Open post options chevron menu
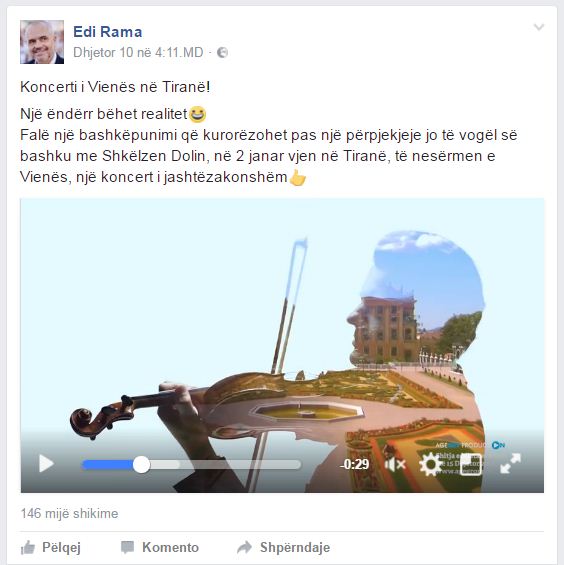The height and width of the screenshot is (565, 564). (x=538, y=27)
